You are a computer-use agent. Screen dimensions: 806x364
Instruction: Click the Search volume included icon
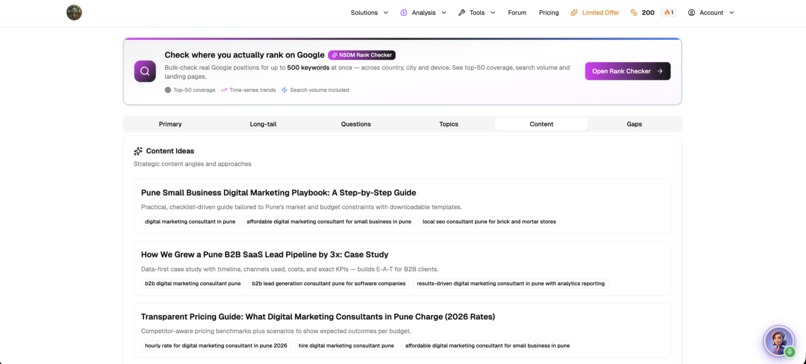point(284,90)
